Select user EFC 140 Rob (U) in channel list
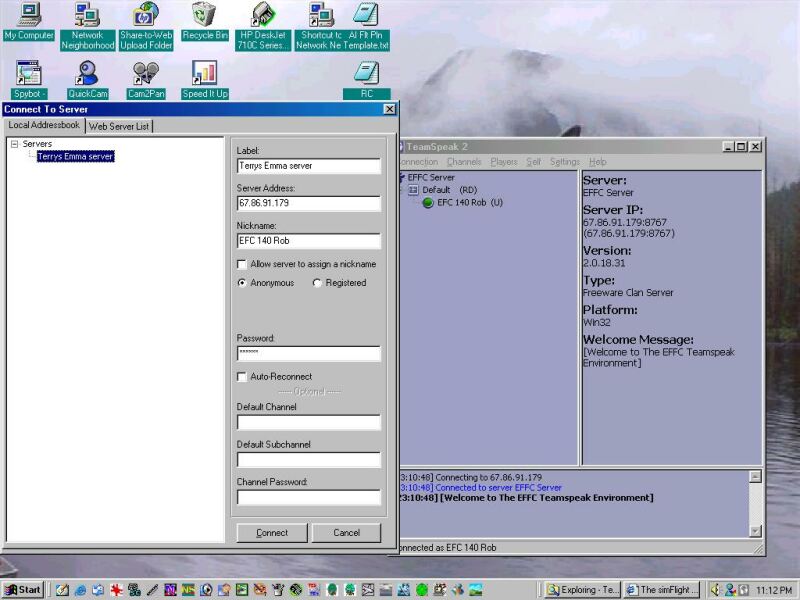Viewport: 800px width, 600px height. tap(469, 203)
